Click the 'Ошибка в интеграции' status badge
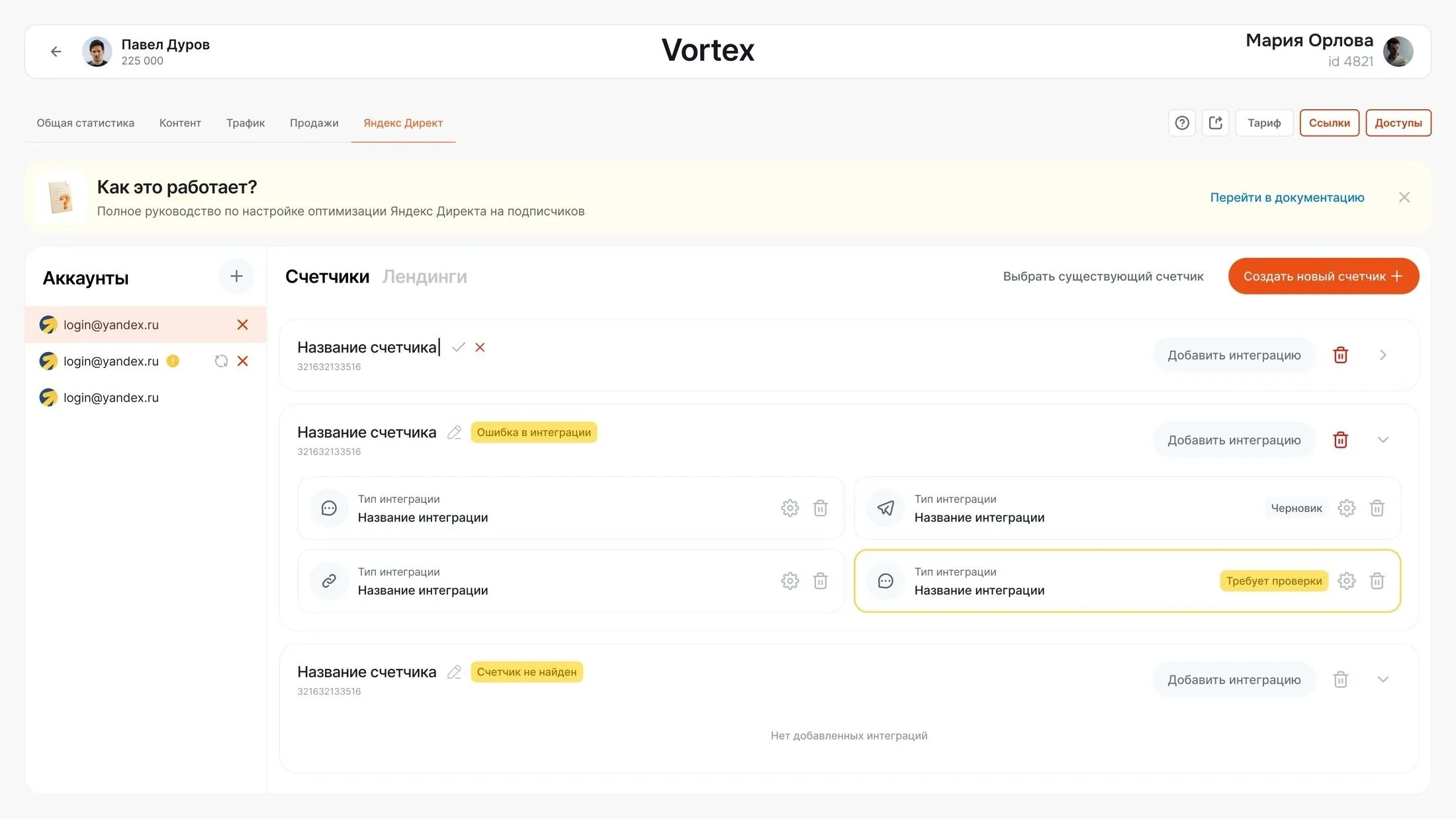Screen dimensions: 1456x819 [534, 433]
